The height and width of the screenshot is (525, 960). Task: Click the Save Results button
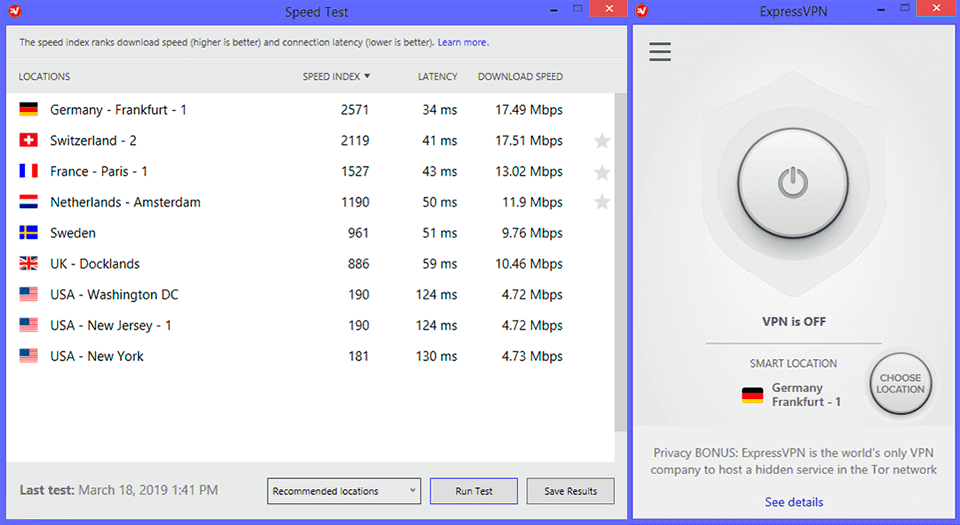571,491
